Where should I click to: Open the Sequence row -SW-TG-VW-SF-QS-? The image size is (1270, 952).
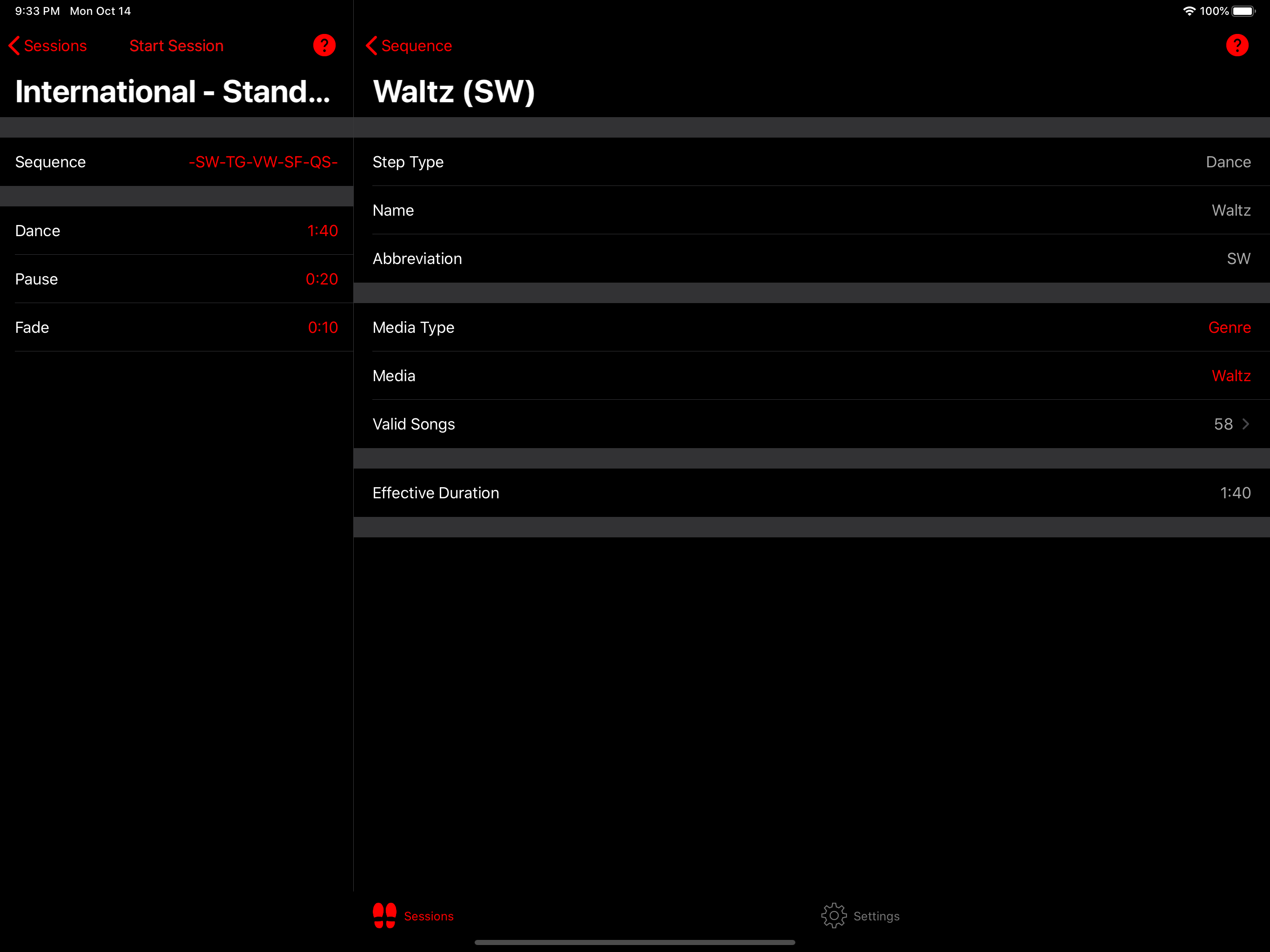click(176, 162)
